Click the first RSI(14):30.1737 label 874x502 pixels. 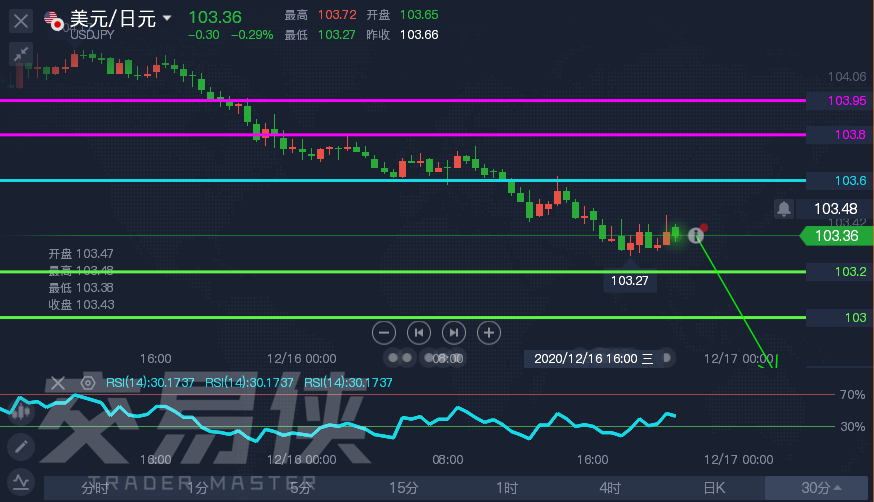(150, 383)
